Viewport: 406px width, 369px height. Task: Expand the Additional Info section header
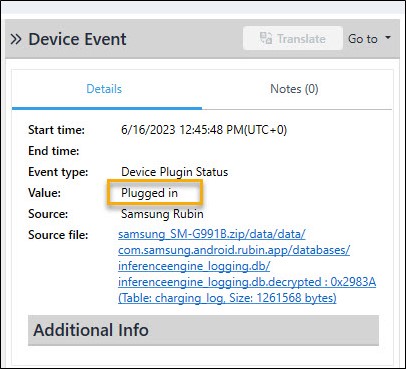203,330
